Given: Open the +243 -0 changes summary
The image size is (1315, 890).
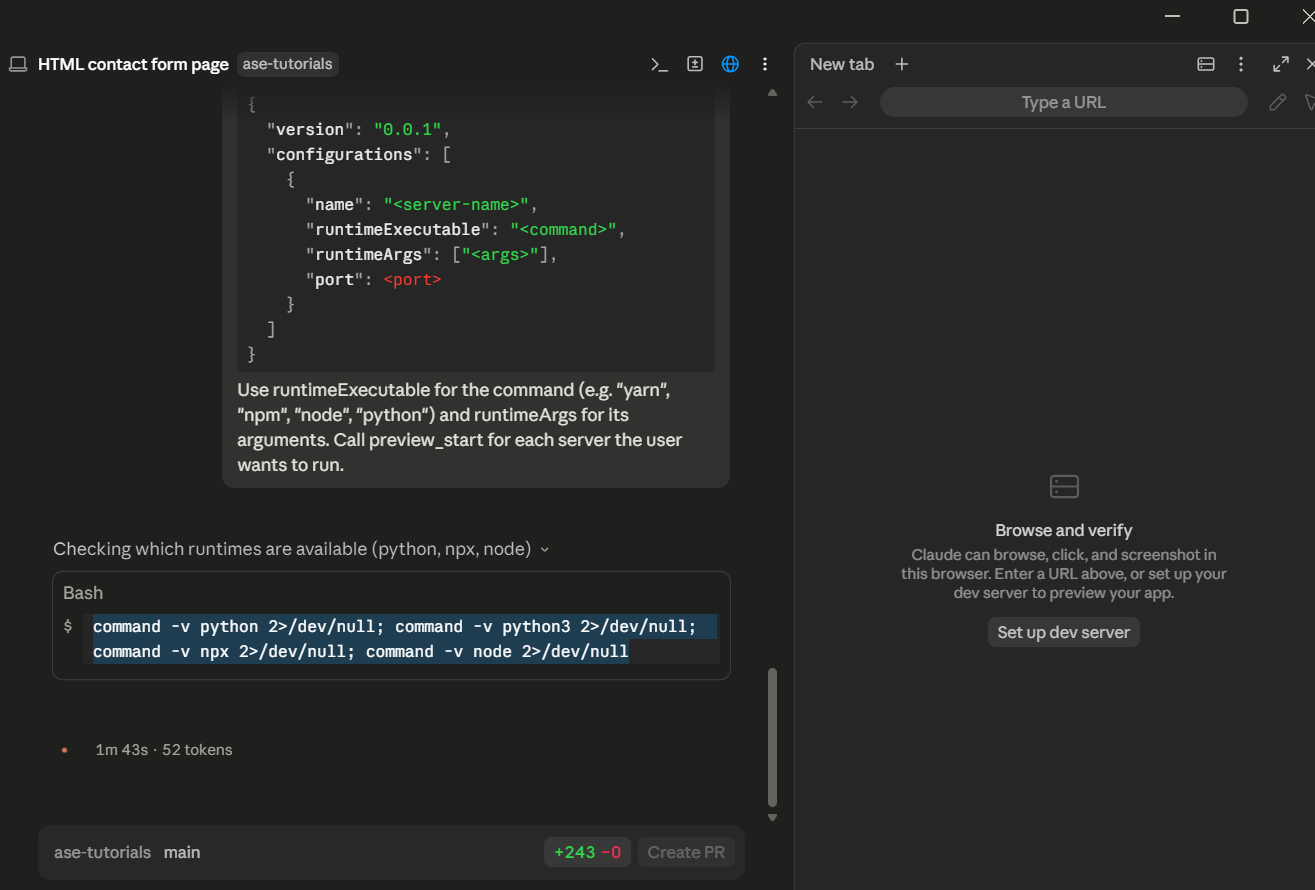Looking at the screenshot, I should click(587, 852).
